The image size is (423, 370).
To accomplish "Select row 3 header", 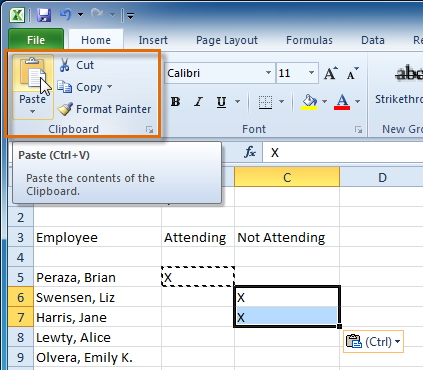I will 21,237.
